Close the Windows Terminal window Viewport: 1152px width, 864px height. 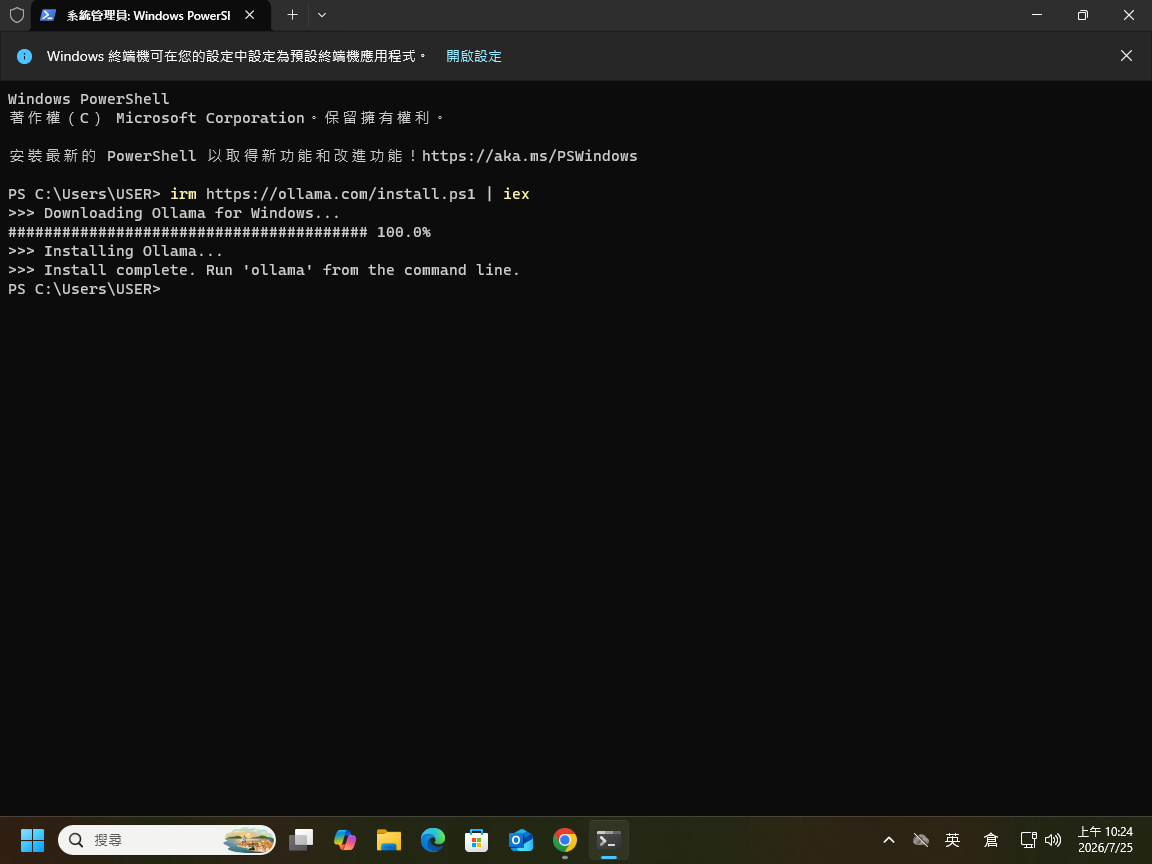(1129, 15)
